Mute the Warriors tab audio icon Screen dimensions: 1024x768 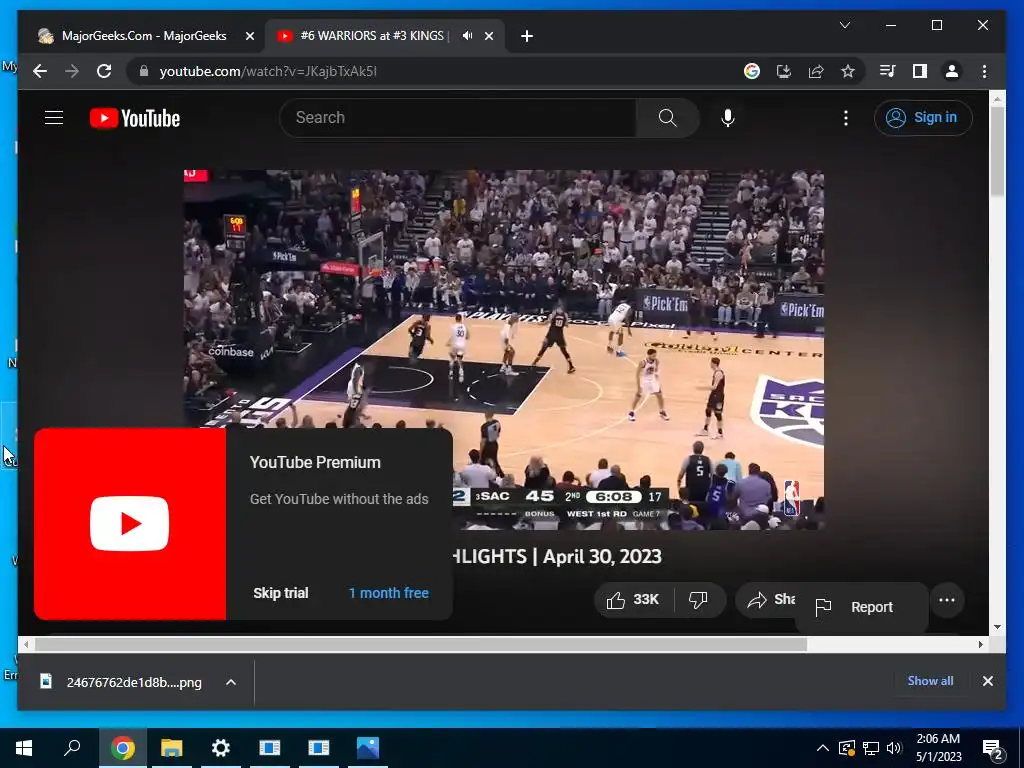point(468,36)
